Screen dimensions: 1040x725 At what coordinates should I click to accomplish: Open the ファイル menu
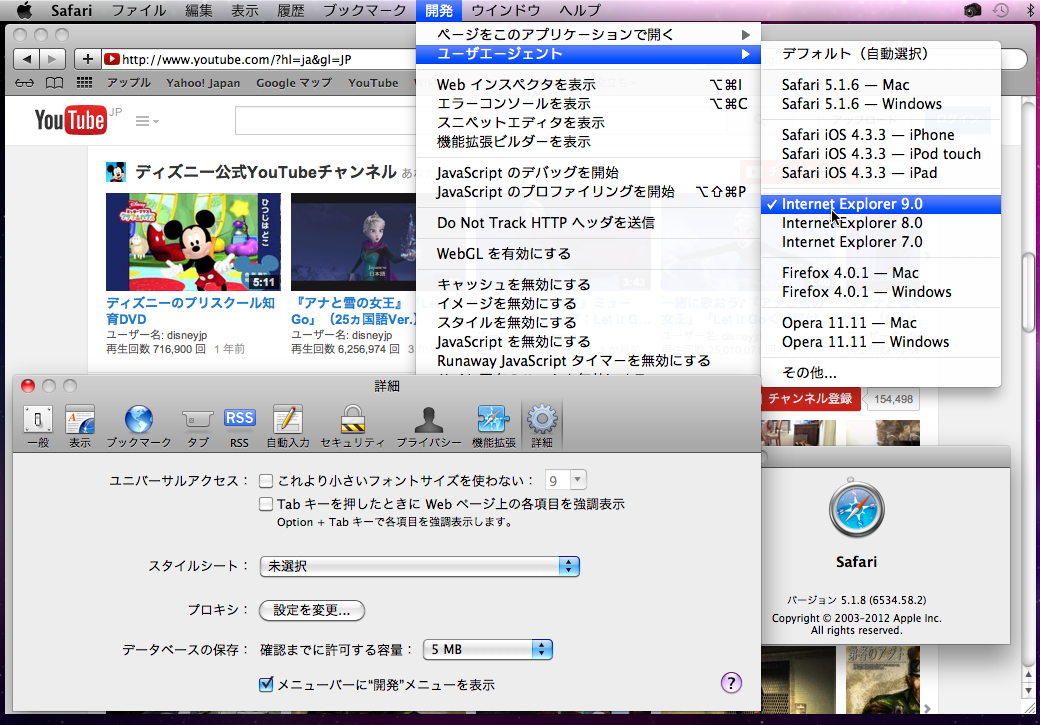tap(139, 10)
